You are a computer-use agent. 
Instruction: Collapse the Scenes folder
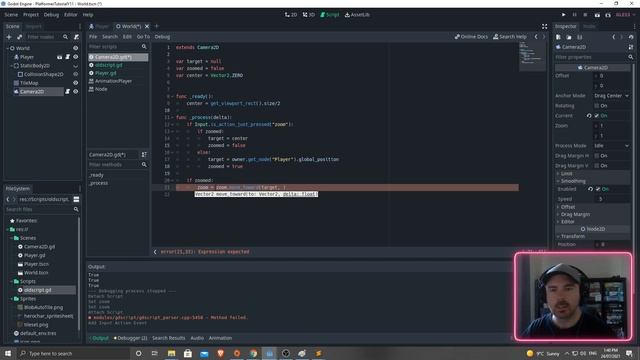[11, 238]
